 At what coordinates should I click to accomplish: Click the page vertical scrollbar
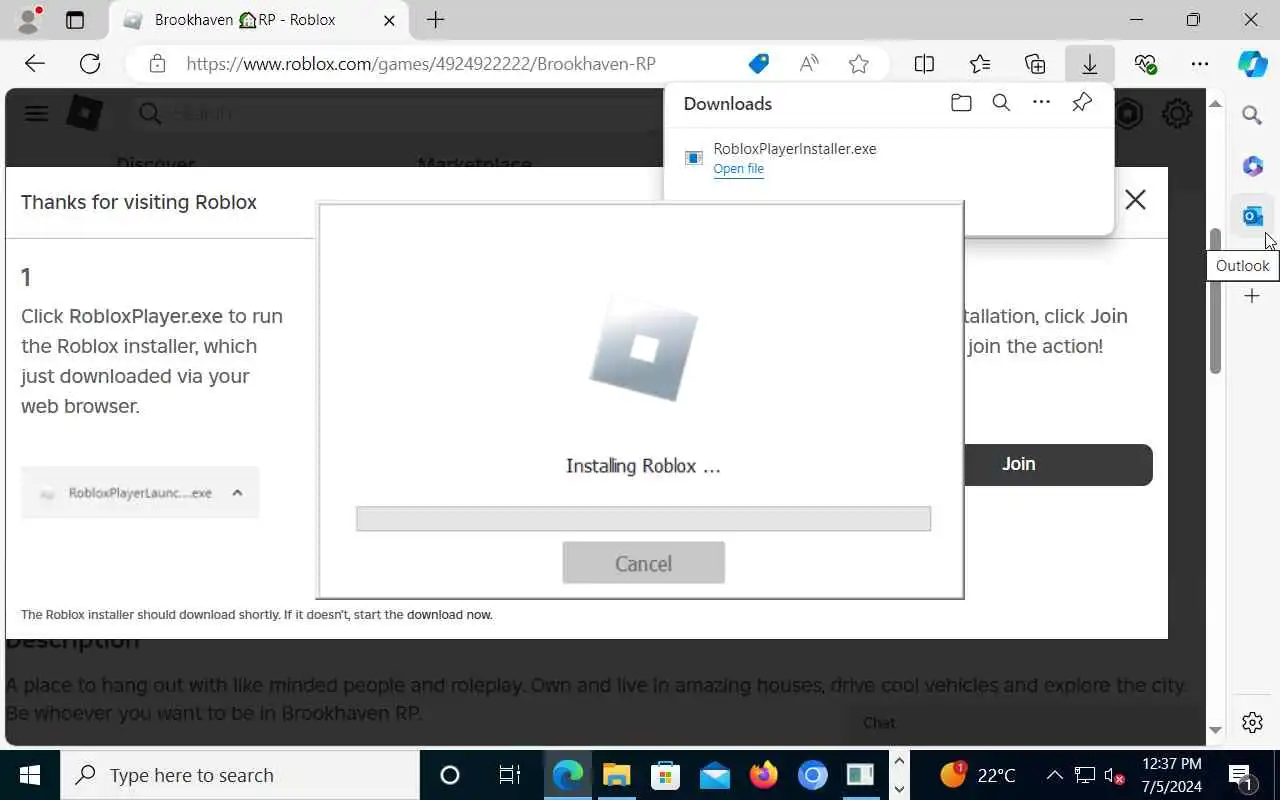point(1216,300)
